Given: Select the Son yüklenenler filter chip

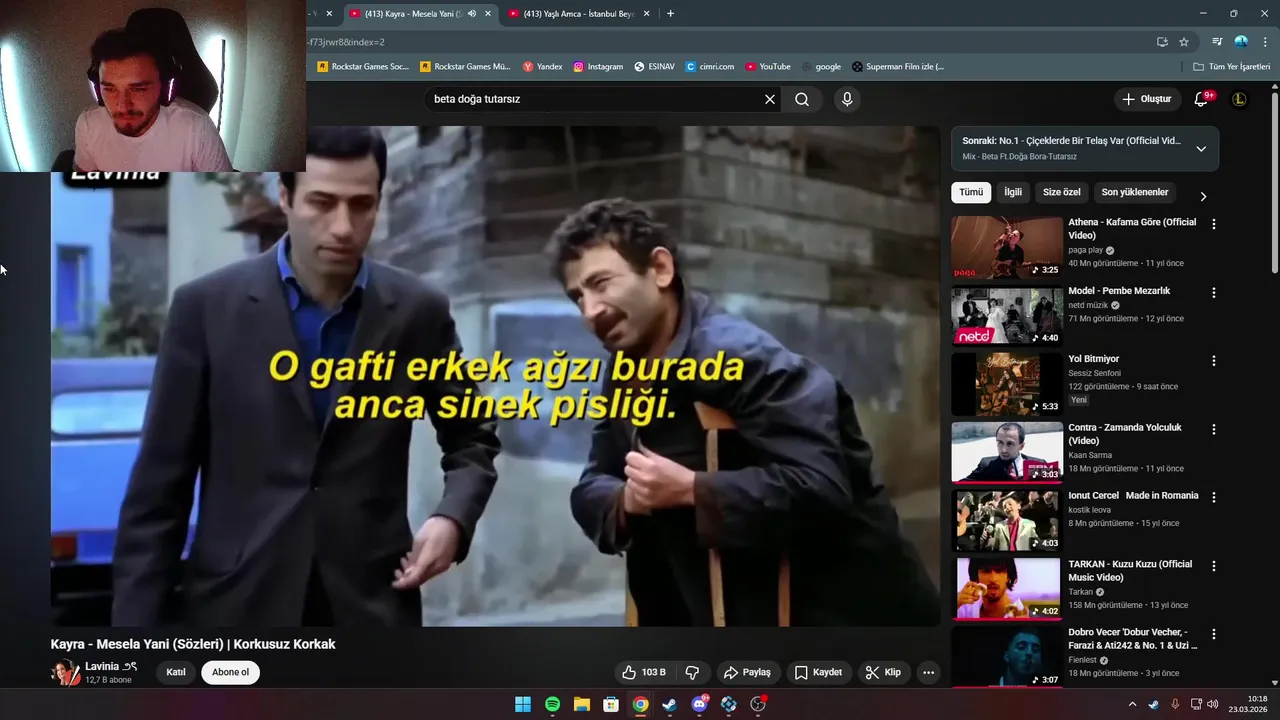Looking at the screenshot, I should click(1135, 192).
